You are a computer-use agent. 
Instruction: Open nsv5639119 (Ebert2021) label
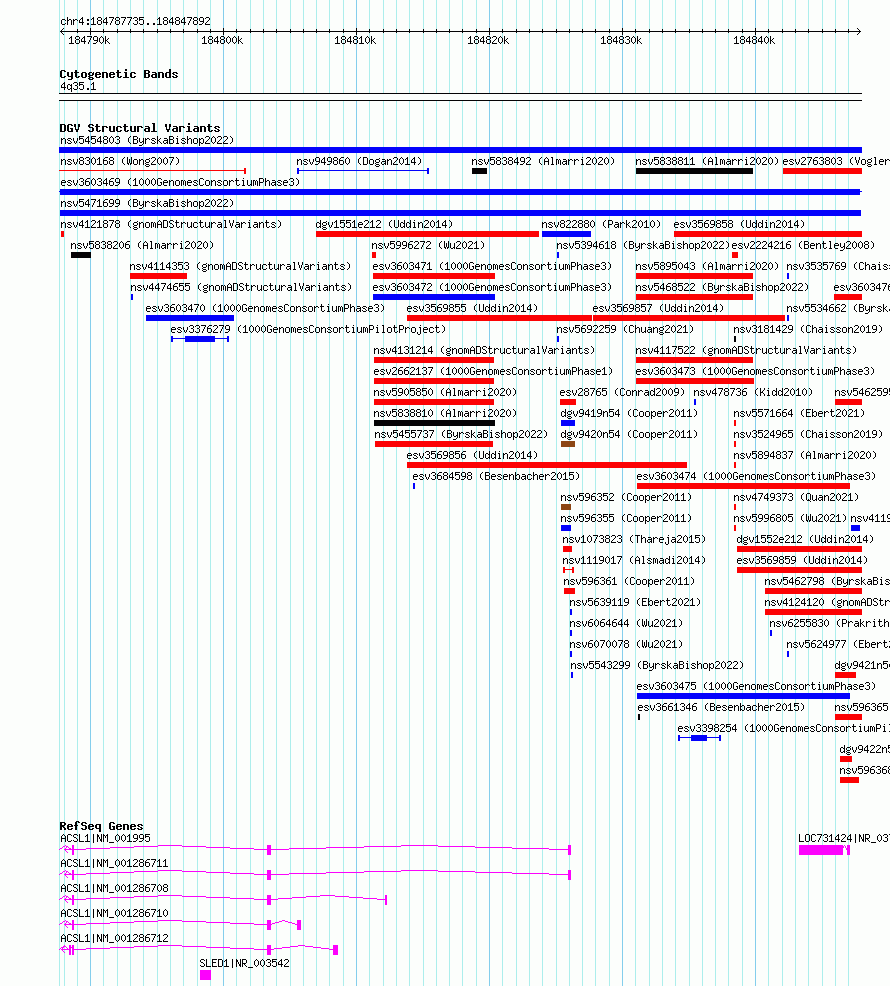[635, 602]
